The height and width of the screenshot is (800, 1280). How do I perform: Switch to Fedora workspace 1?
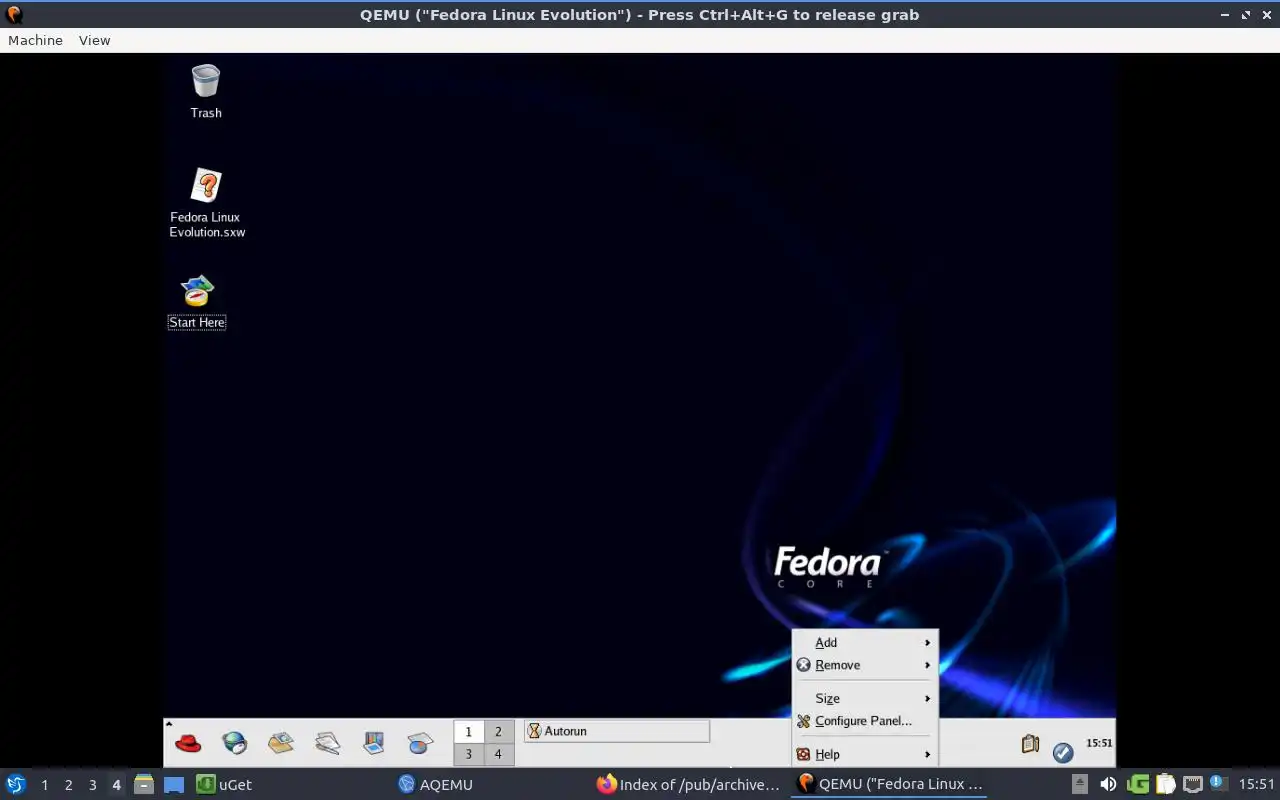click(468, 732)
